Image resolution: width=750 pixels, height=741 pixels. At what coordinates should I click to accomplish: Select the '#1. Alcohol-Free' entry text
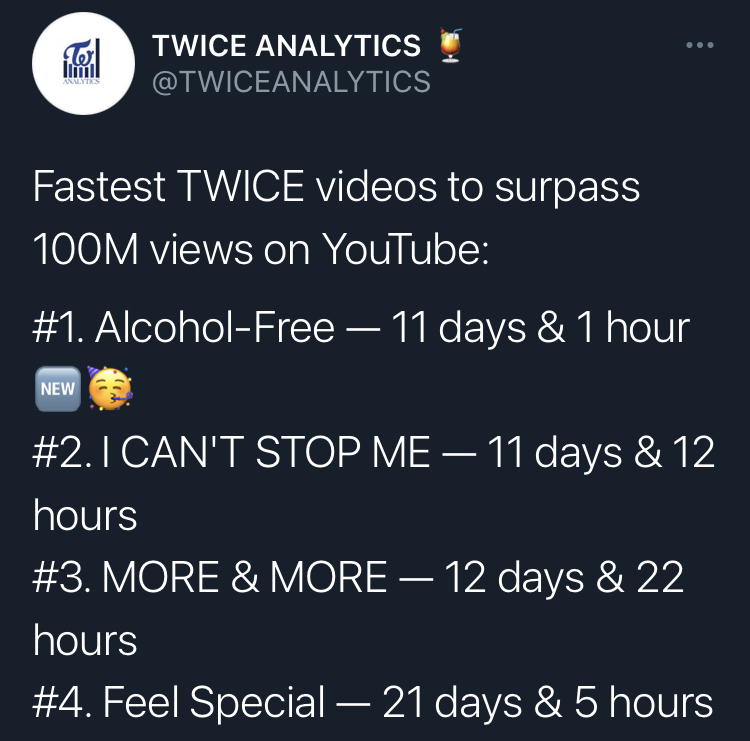[x=184, y=328]
